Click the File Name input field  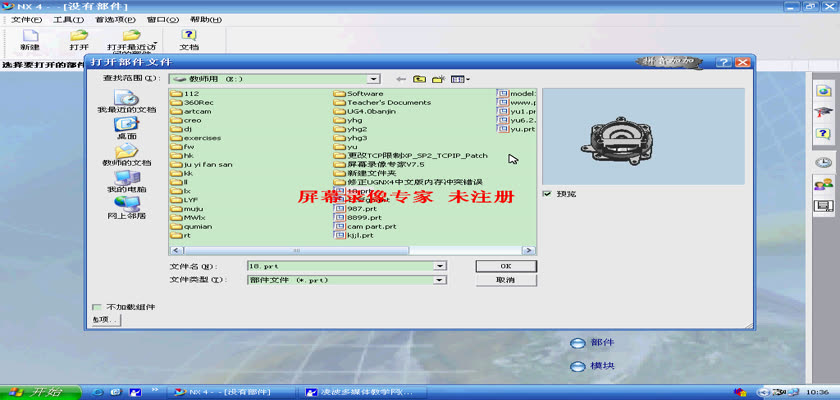[341, 266]
